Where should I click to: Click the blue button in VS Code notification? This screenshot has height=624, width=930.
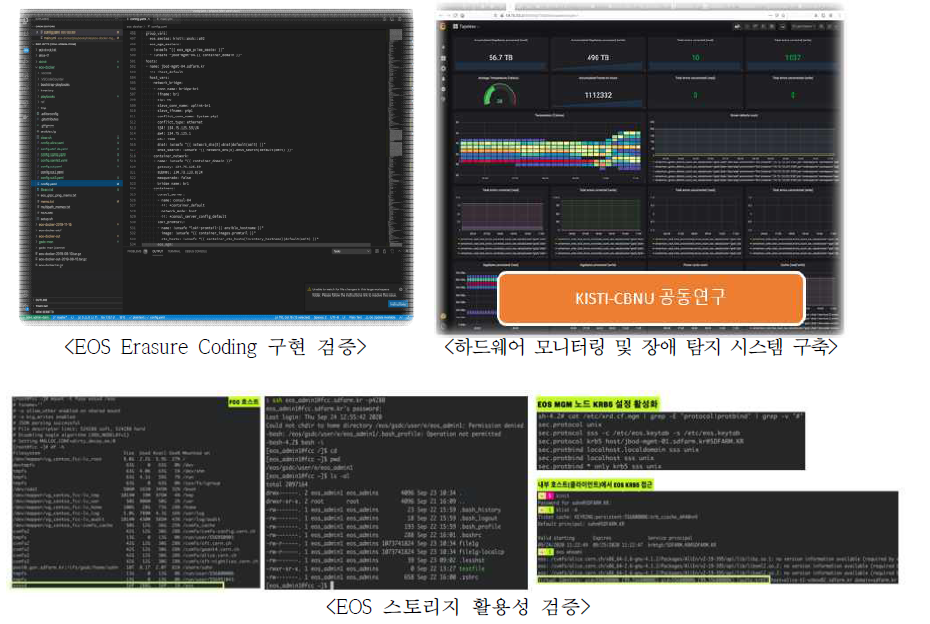click(395, 305)
